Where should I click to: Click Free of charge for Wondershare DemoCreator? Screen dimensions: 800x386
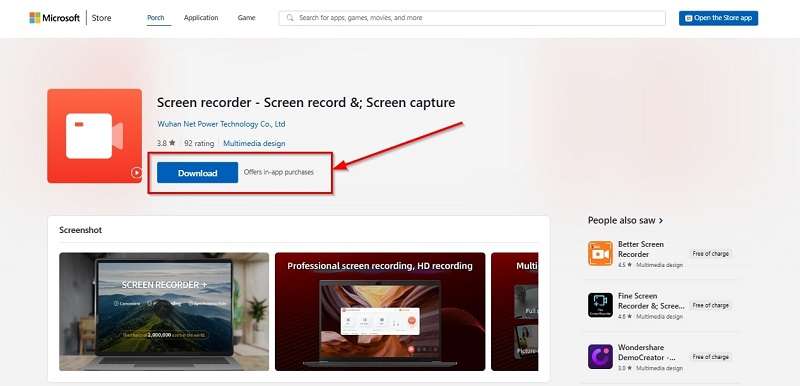click(x=710, y=357)
